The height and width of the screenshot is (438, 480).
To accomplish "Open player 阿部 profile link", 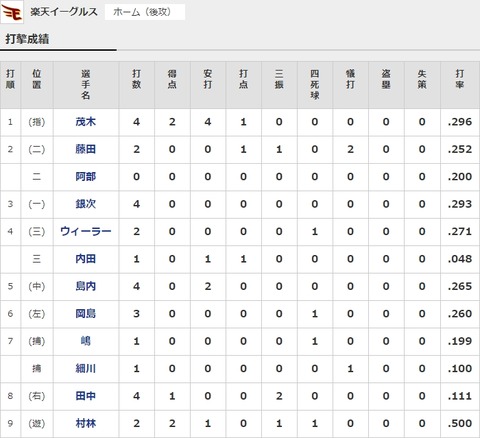I will click(86, 177).
